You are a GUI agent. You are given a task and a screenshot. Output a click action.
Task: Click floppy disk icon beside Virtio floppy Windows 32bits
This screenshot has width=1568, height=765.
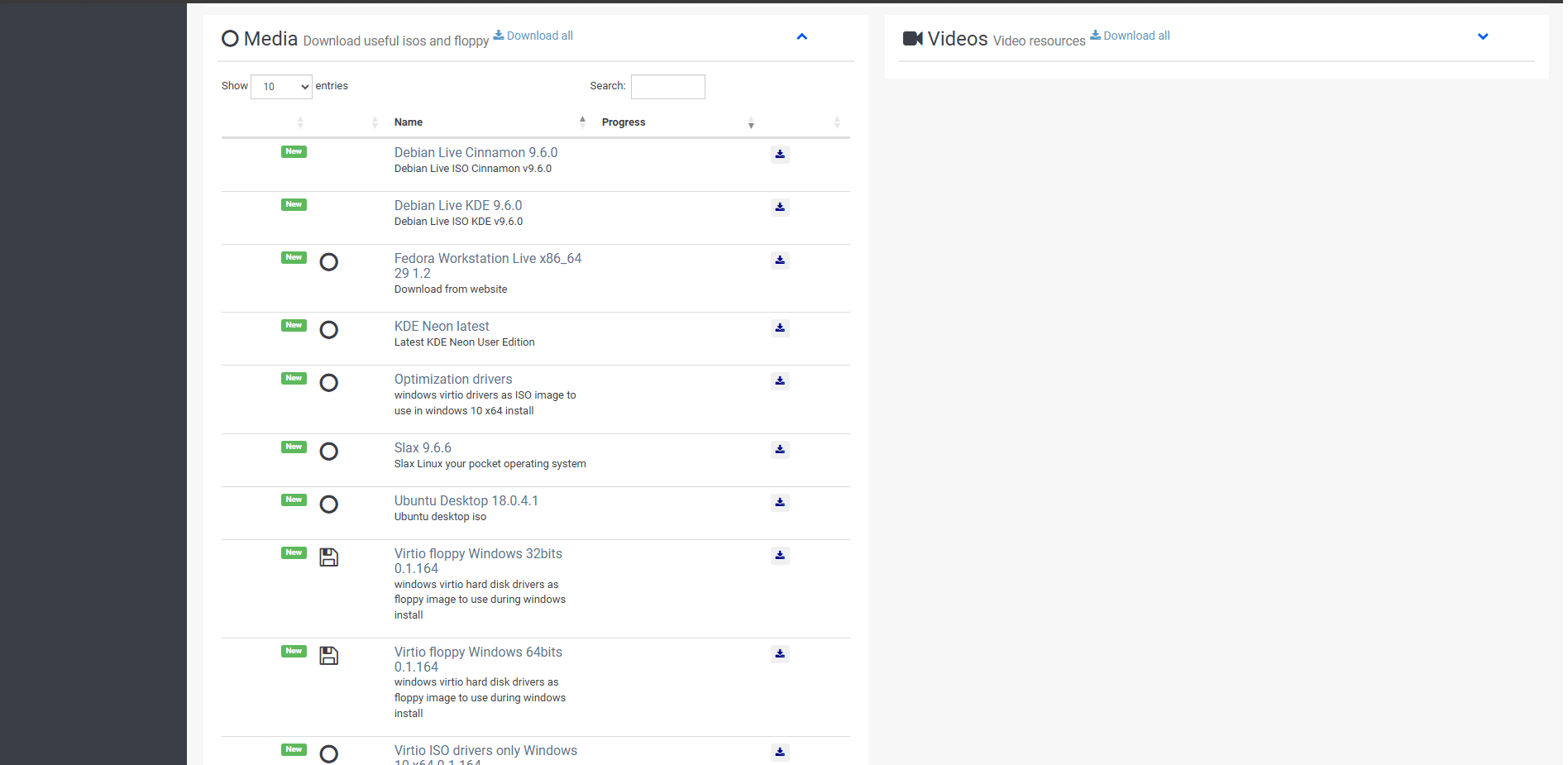328,557
